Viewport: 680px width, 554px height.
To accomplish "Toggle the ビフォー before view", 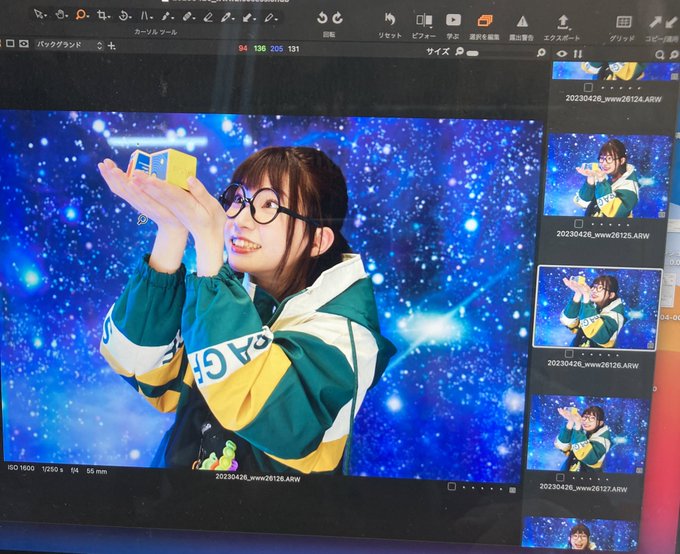I will 424,20.
